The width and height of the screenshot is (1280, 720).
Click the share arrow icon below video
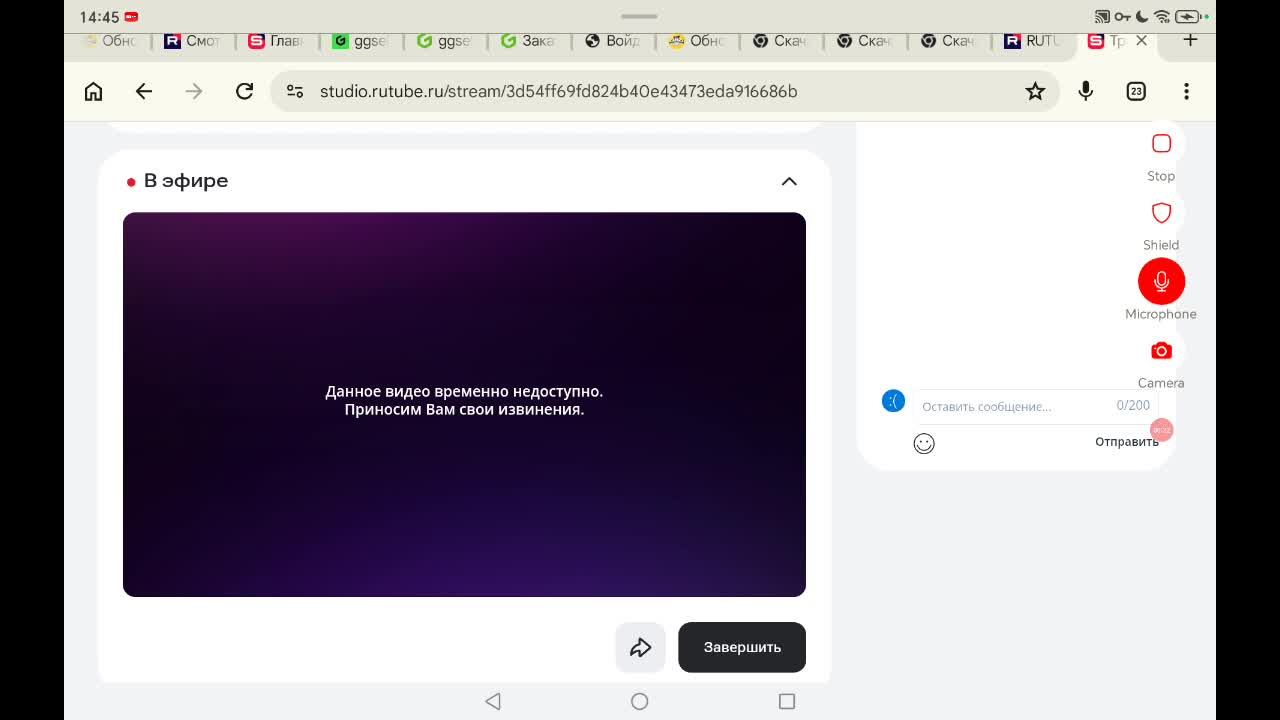tap(640, 647)
